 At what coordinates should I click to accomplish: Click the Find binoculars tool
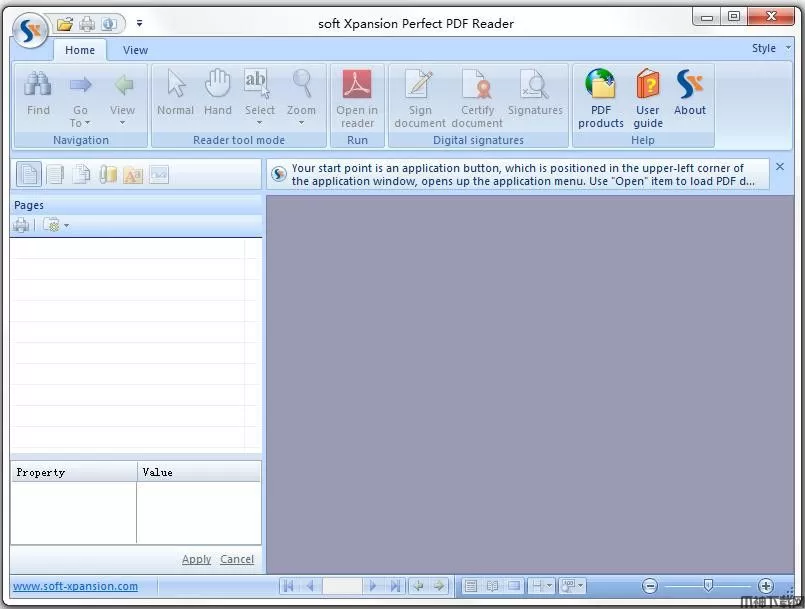(38, 93)
